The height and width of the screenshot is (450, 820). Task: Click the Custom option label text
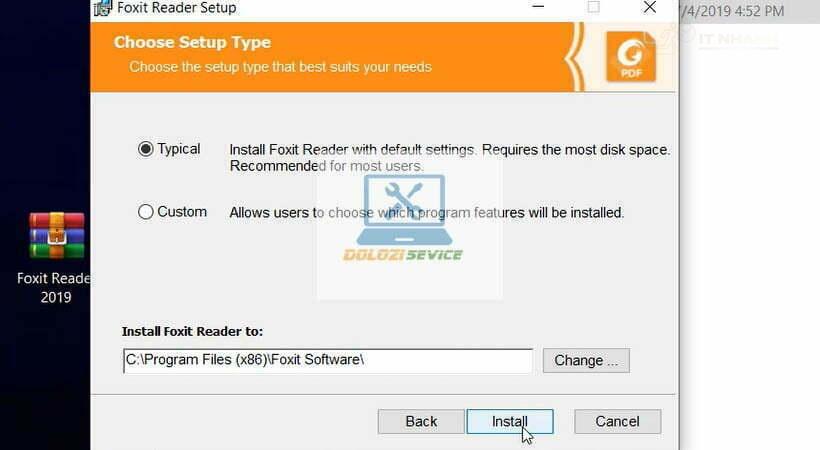coord(182,212)
